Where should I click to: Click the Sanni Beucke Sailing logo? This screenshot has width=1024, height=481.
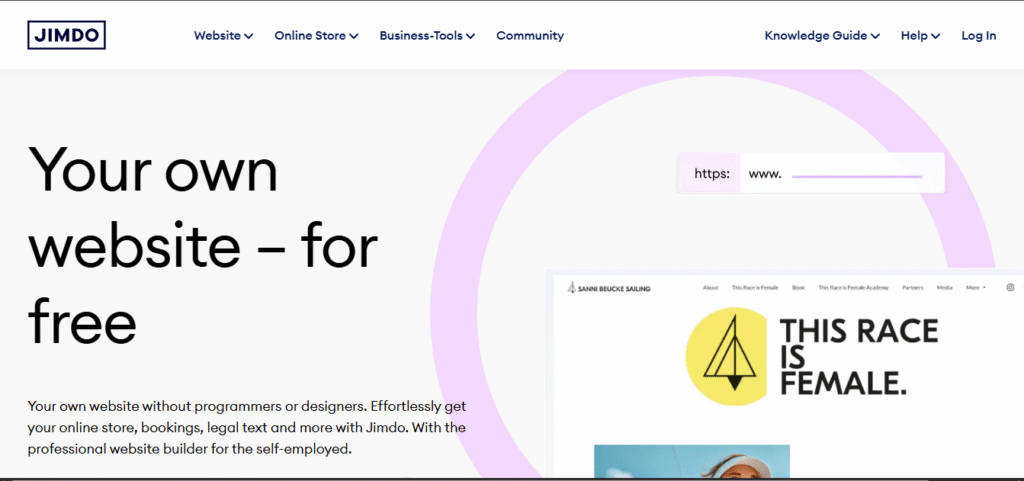(609, 288)
